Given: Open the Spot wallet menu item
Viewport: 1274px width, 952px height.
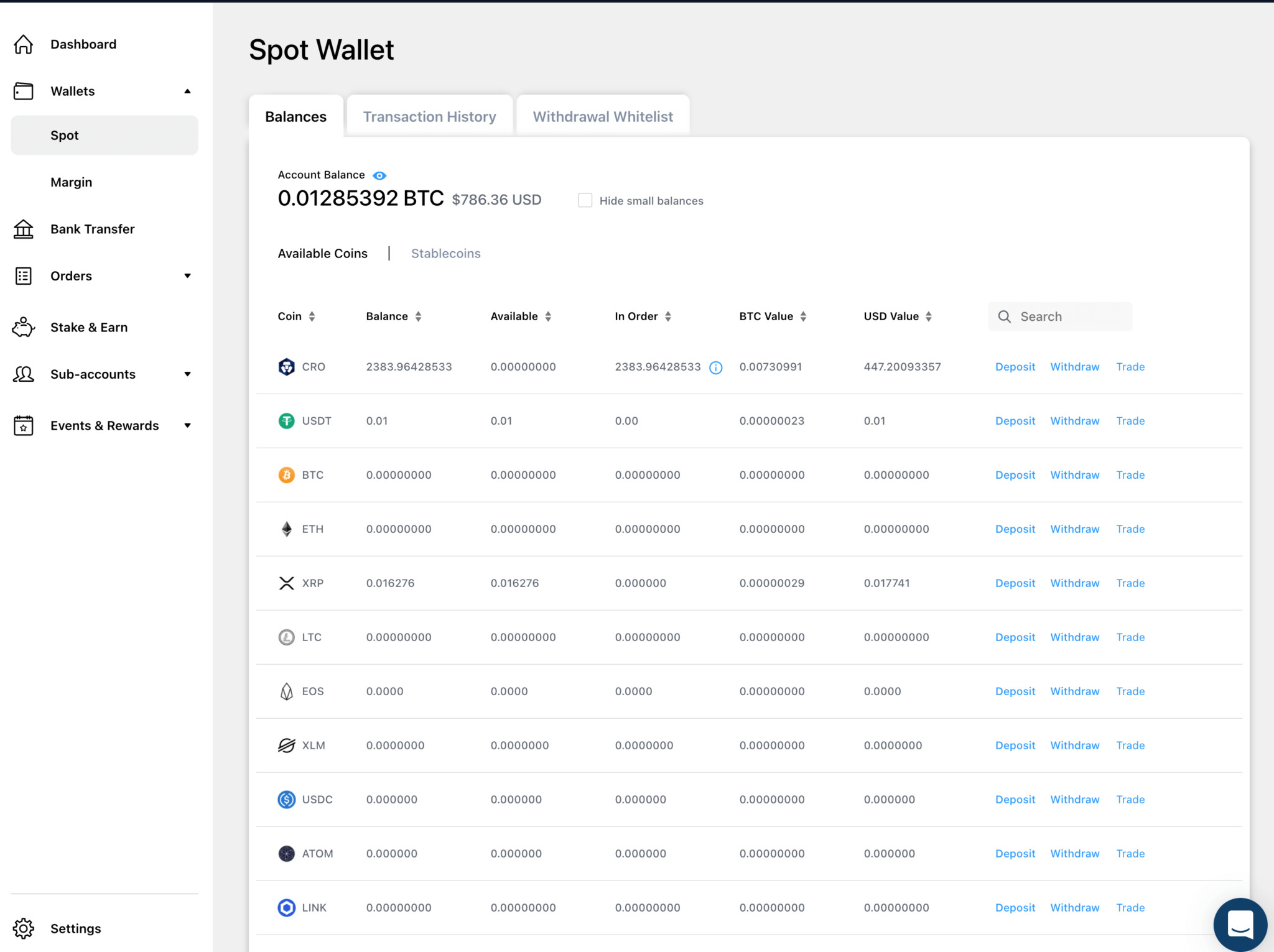Looking at the screenshot, I should [x=105, y=136].
